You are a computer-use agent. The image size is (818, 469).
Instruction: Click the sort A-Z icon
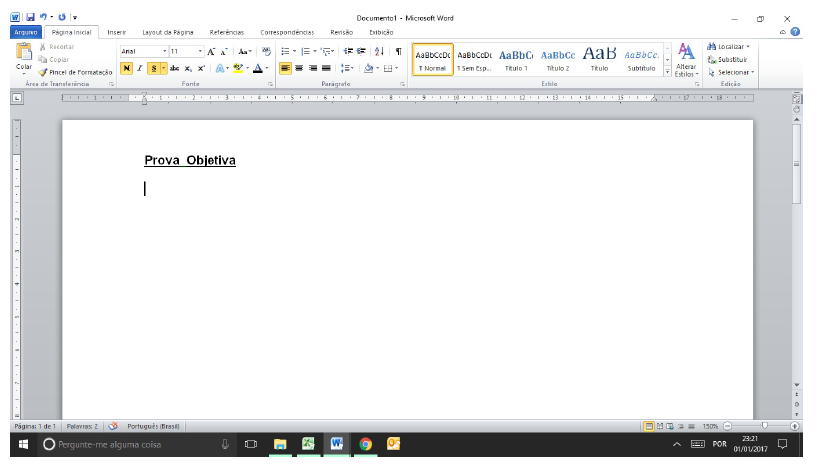379,51
